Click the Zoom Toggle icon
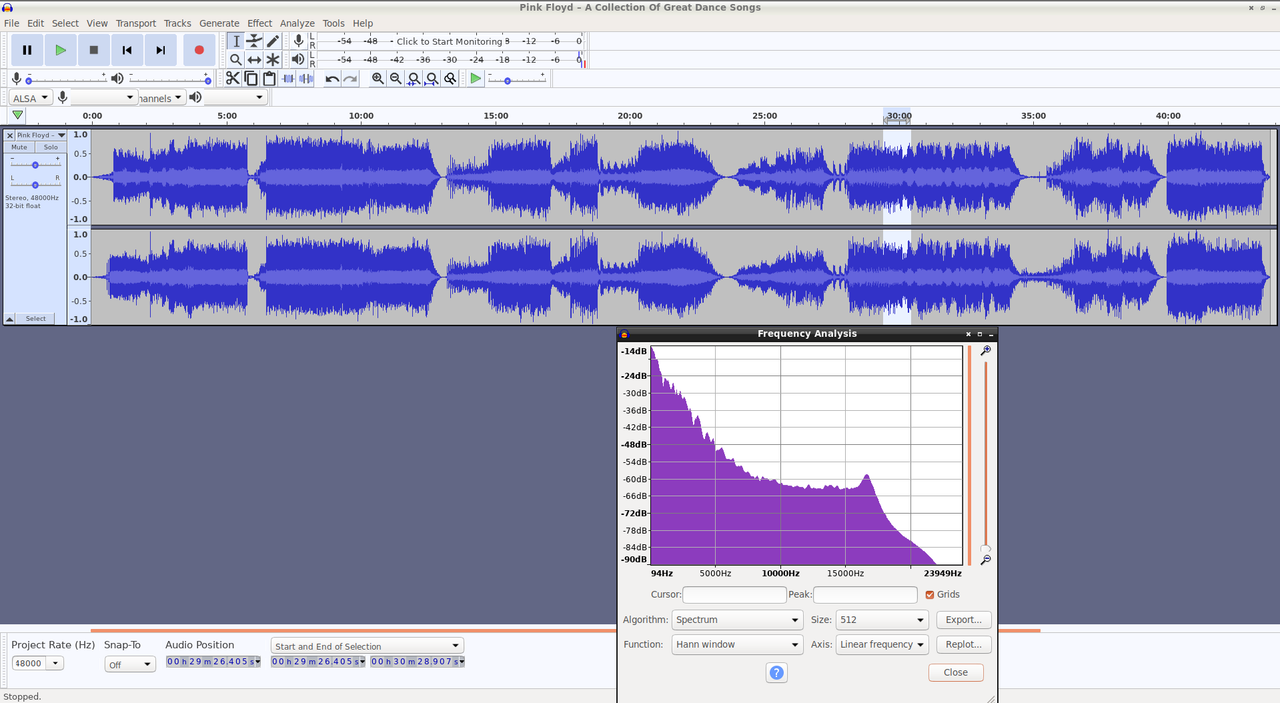 [451, 79]
